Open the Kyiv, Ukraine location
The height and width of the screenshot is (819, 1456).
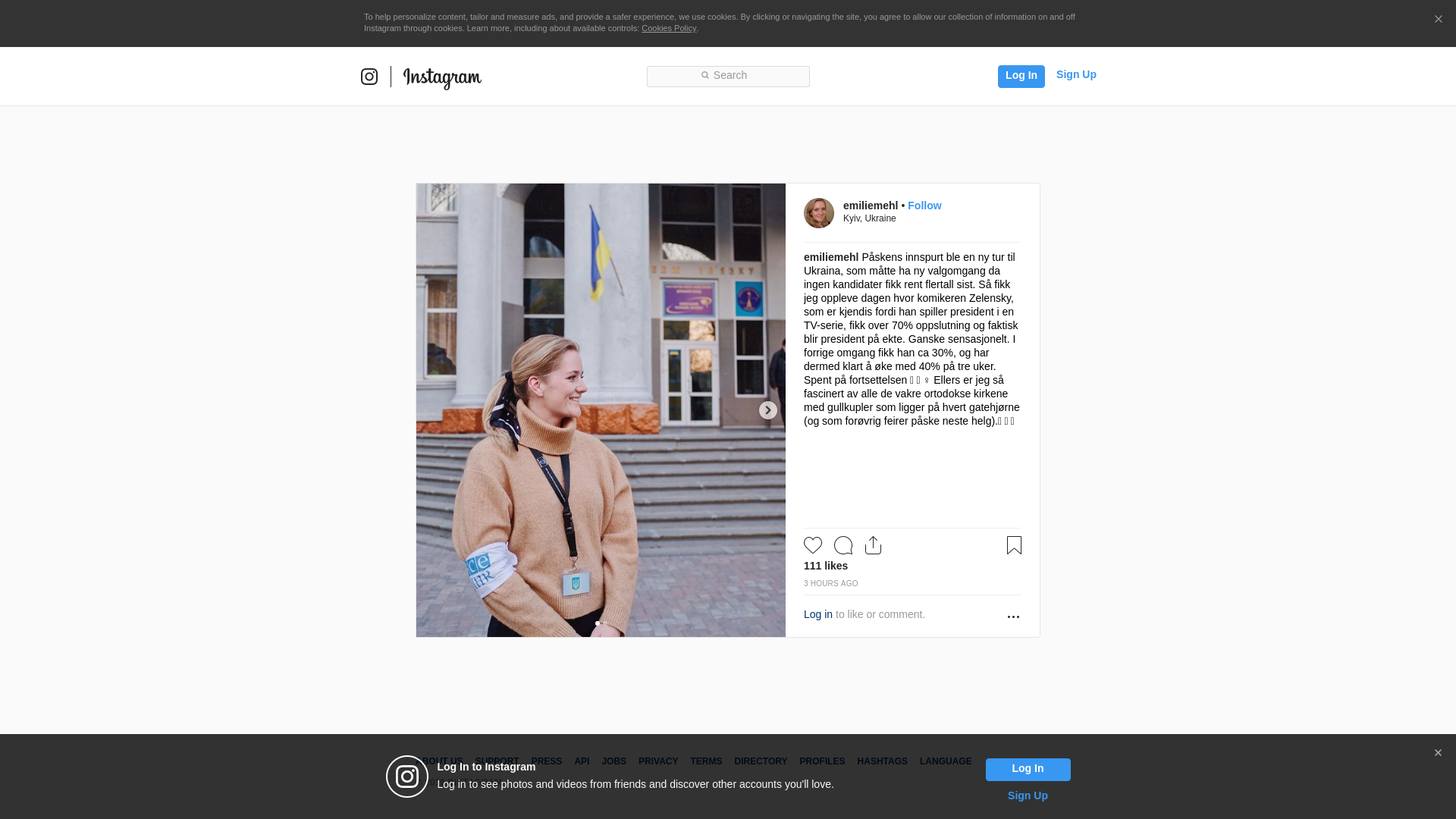click(x=870, y=218)
